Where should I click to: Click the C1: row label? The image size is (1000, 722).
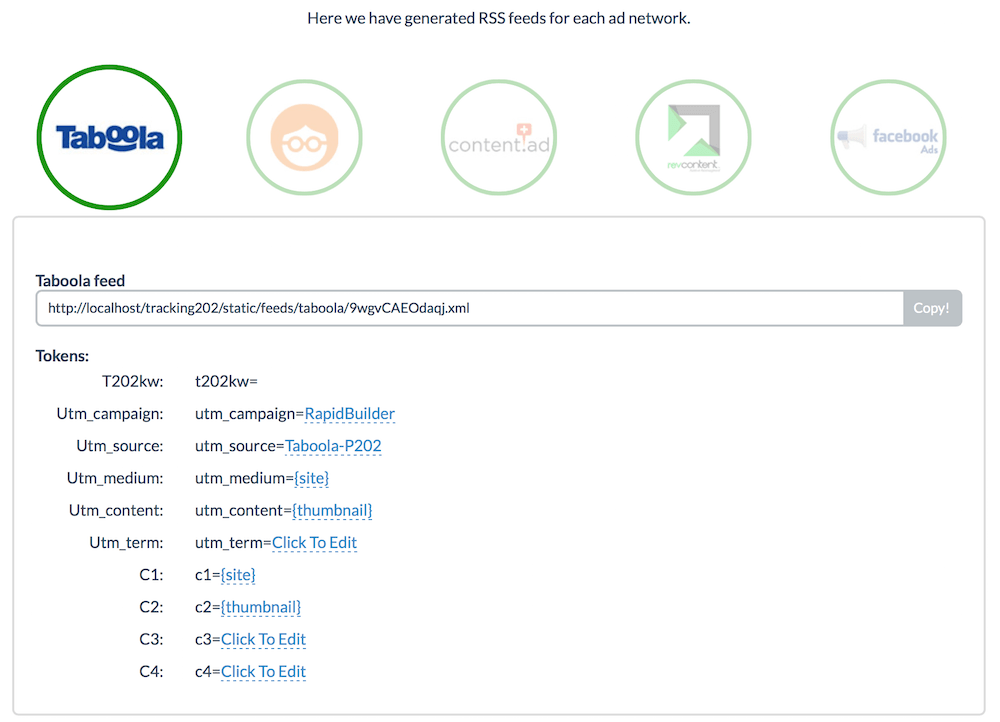(151, 575)
